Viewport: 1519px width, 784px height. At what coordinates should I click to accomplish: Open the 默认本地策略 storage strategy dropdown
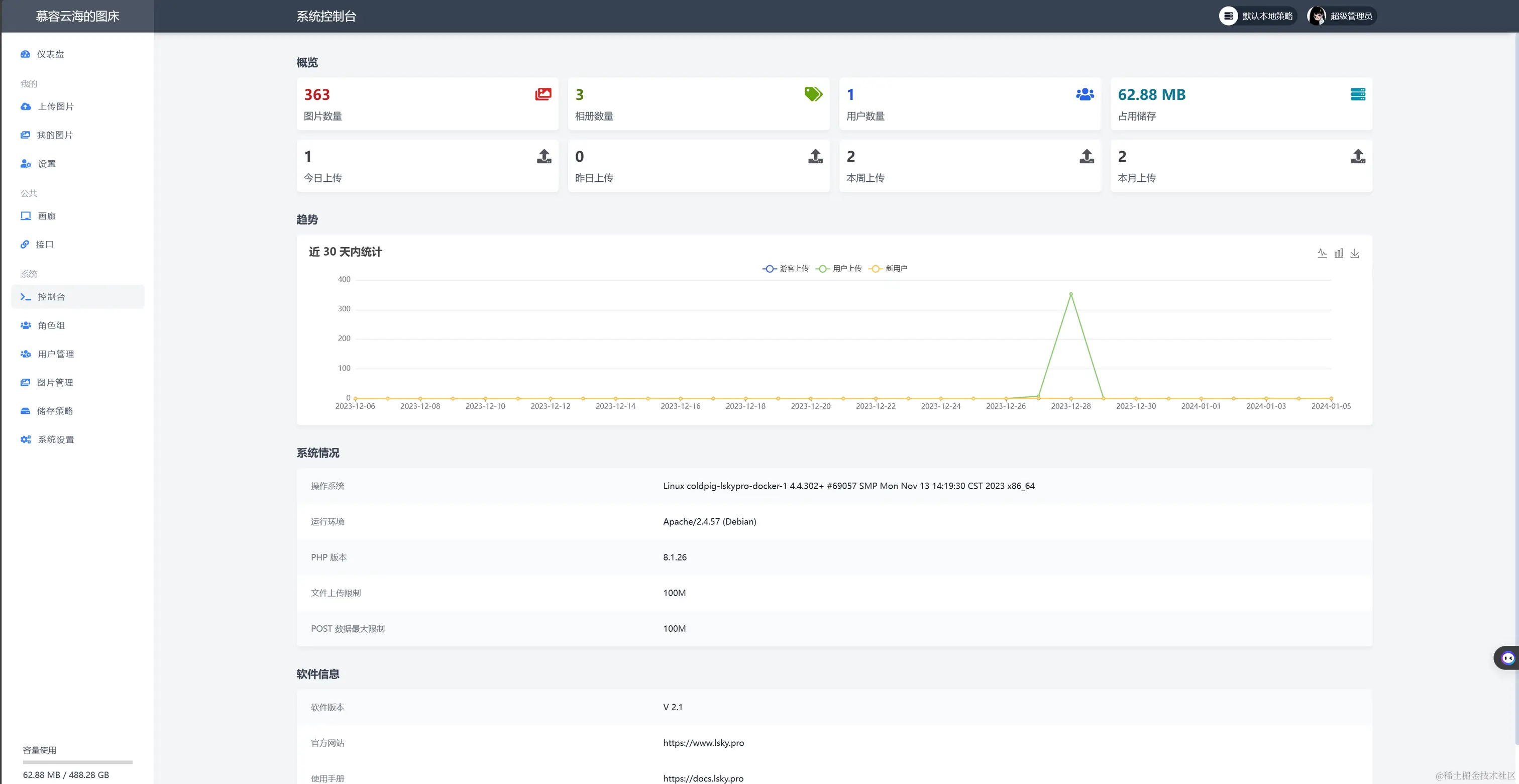click(1258, 16)
